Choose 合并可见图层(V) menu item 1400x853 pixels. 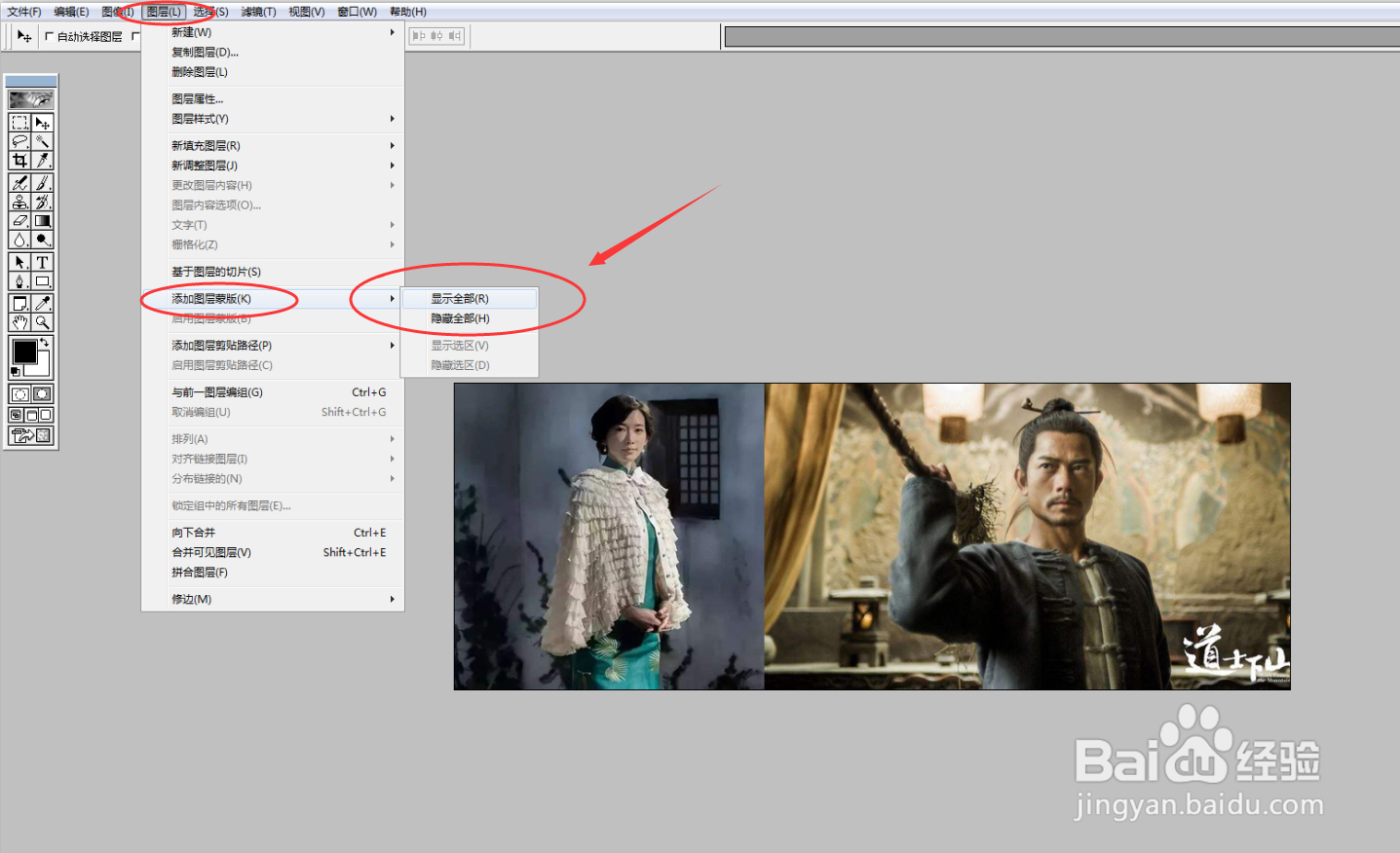click(x=273, y=552)
